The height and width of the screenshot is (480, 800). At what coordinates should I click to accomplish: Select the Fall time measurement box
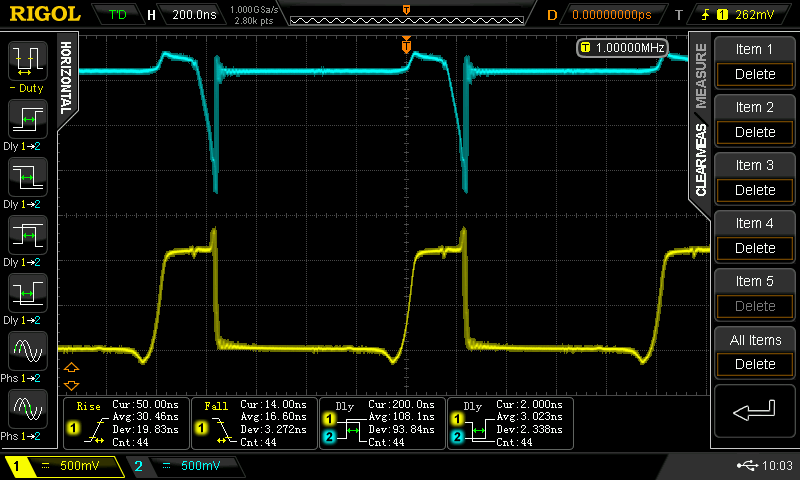tap(254, 423)
